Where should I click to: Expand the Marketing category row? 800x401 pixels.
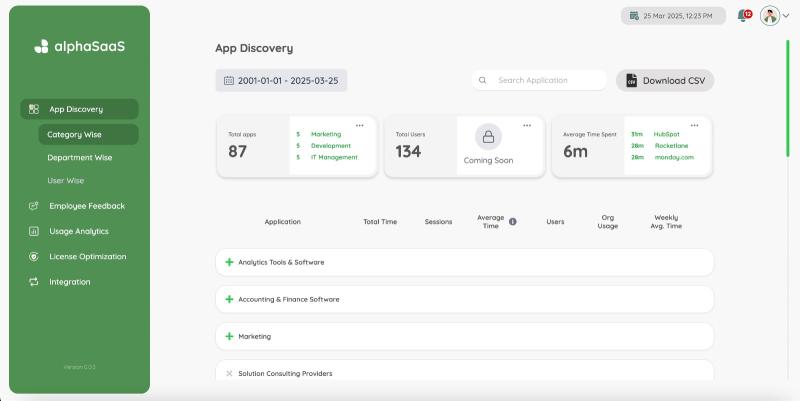pos(230,336)
